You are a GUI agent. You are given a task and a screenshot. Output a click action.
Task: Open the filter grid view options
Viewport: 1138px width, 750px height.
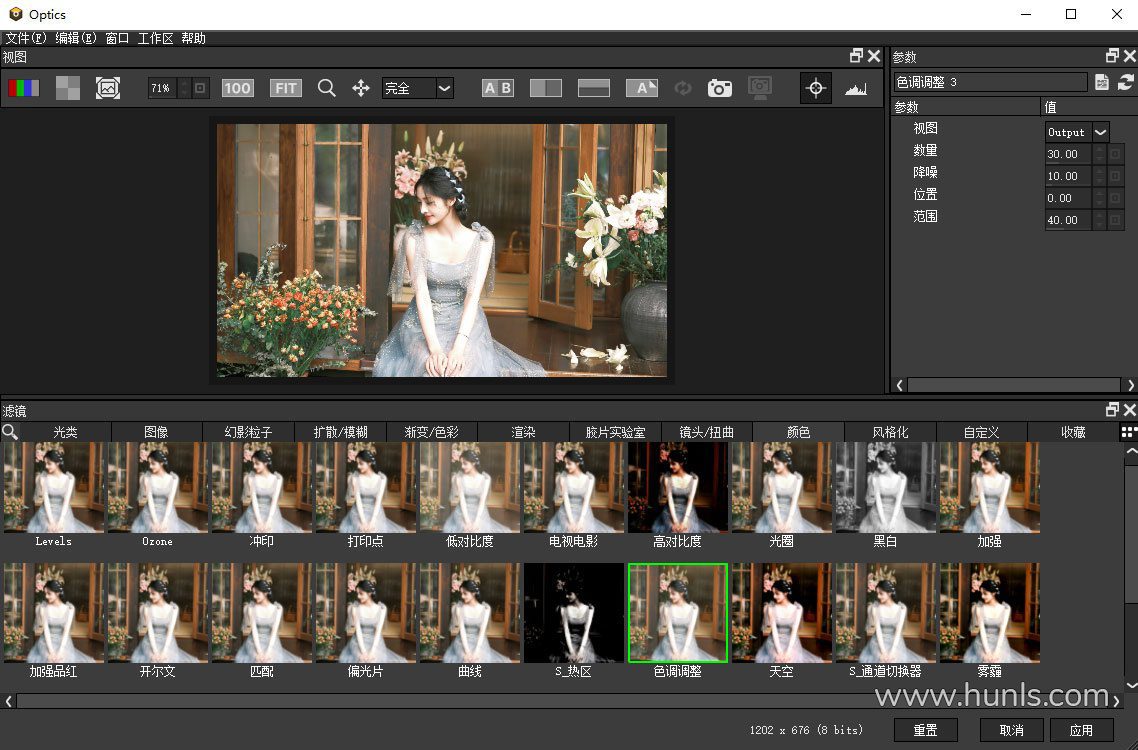[1128, 432]
